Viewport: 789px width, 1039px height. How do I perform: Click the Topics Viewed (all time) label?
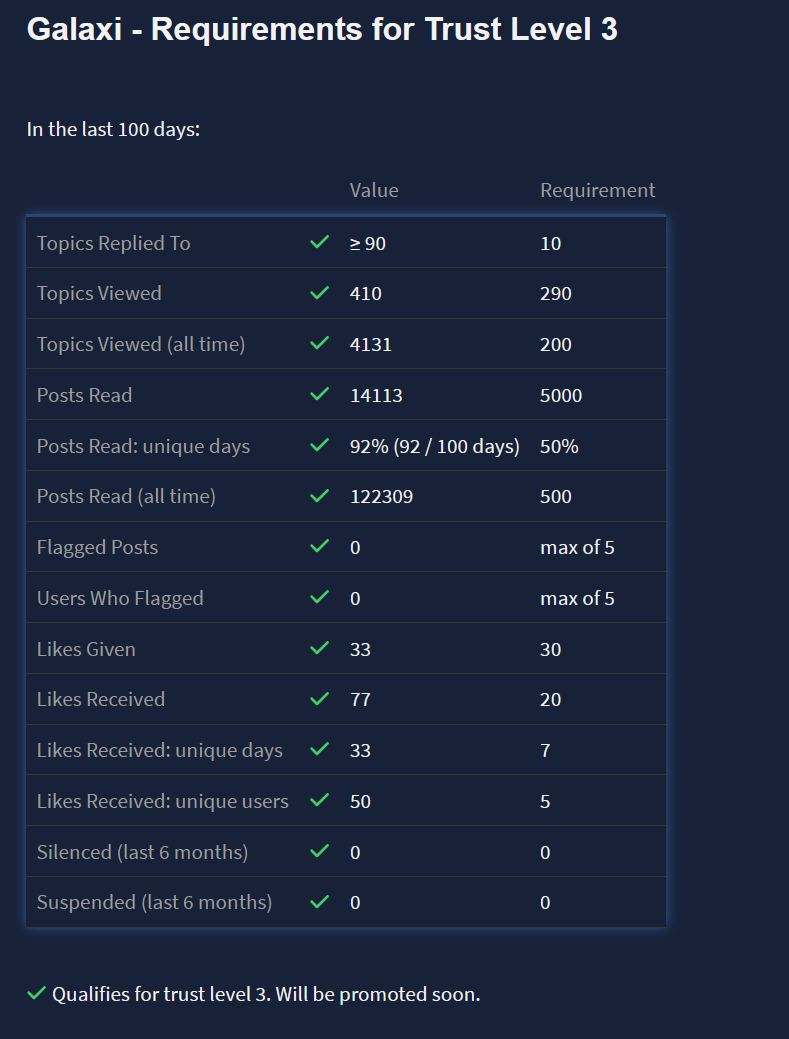point(141,344)
